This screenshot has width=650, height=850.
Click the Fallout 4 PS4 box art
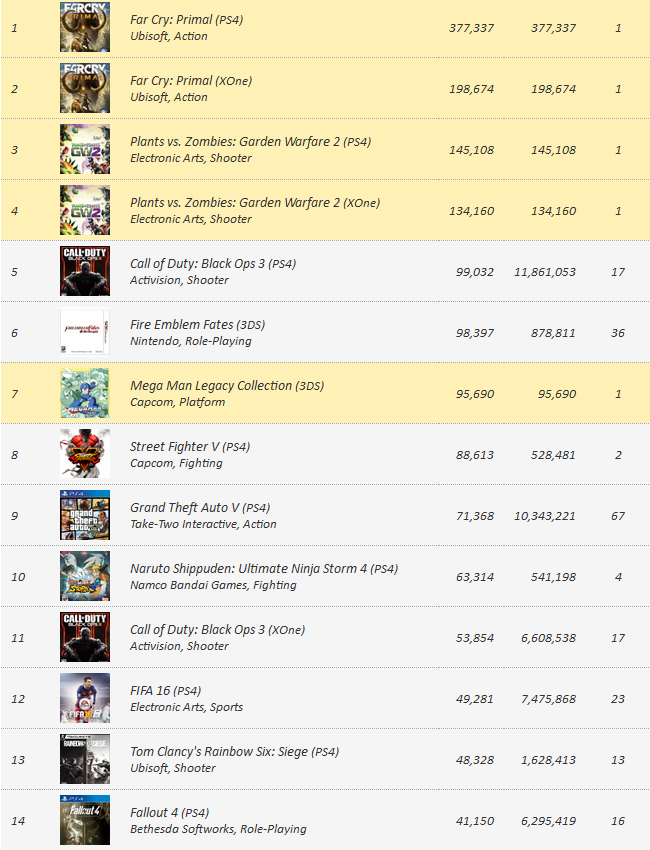point(85,820)
